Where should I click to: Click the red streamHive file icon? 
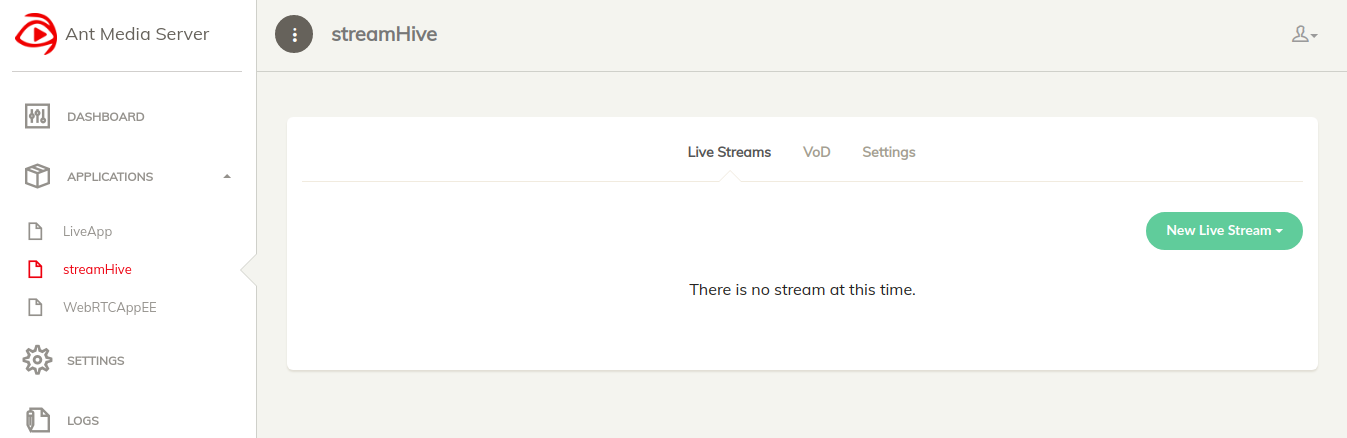click(x=35, y=269)
